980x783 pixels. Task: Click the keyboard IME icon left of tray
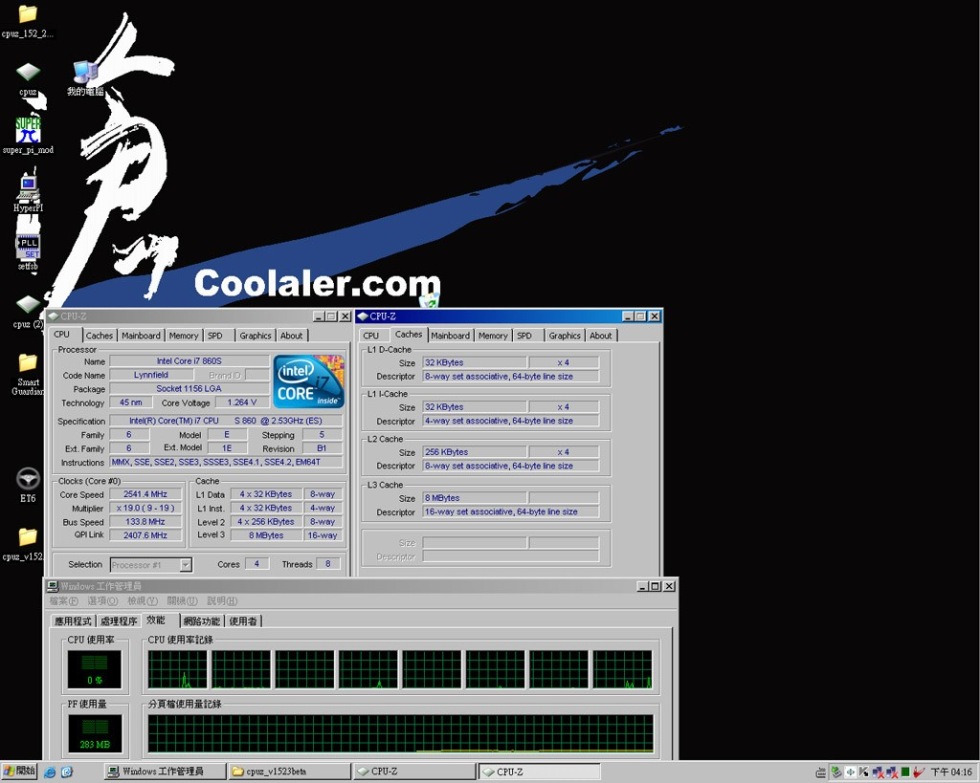point(821,773)
